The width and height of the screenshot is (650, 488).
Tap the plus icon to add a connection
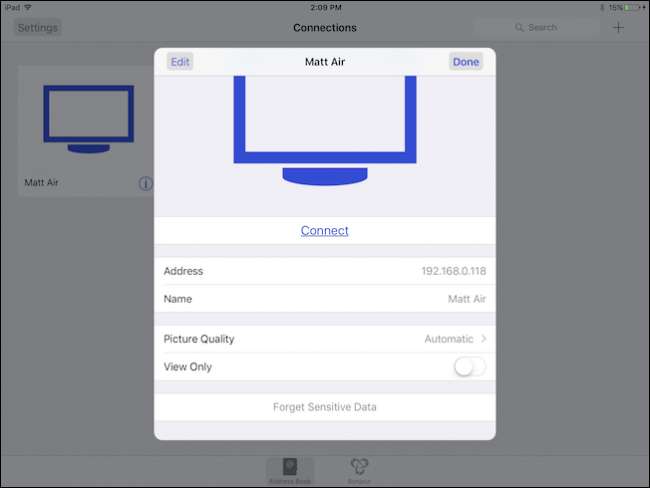pos(618,28)
